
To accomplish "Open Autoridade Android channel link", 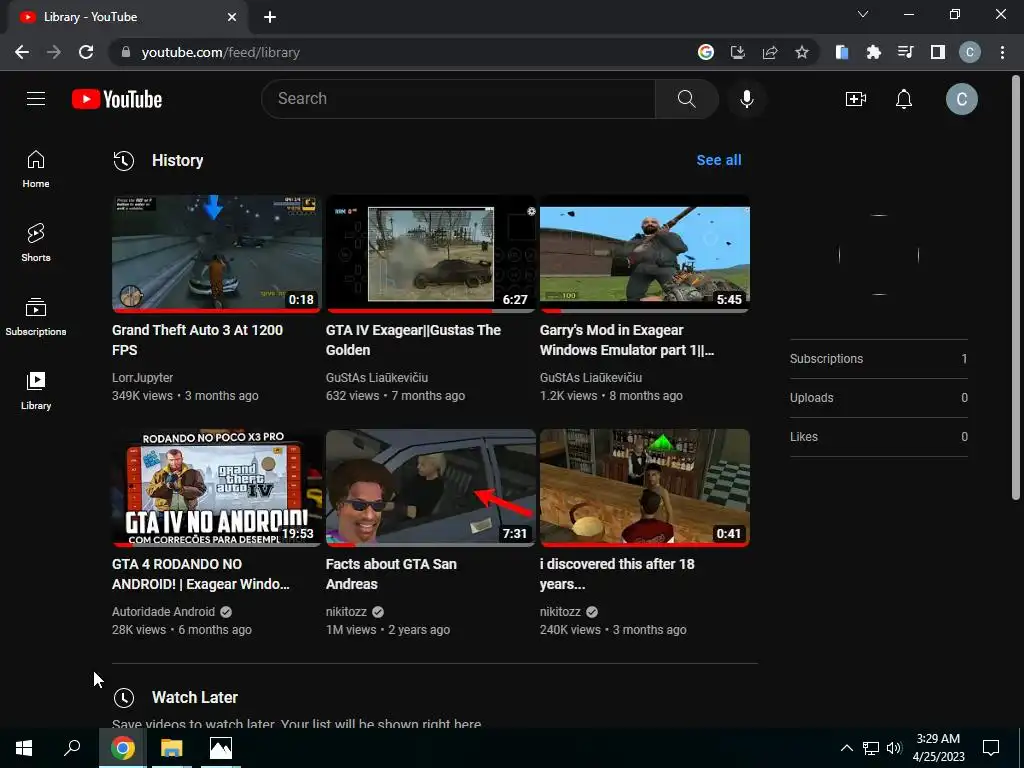I will (163, 612).
